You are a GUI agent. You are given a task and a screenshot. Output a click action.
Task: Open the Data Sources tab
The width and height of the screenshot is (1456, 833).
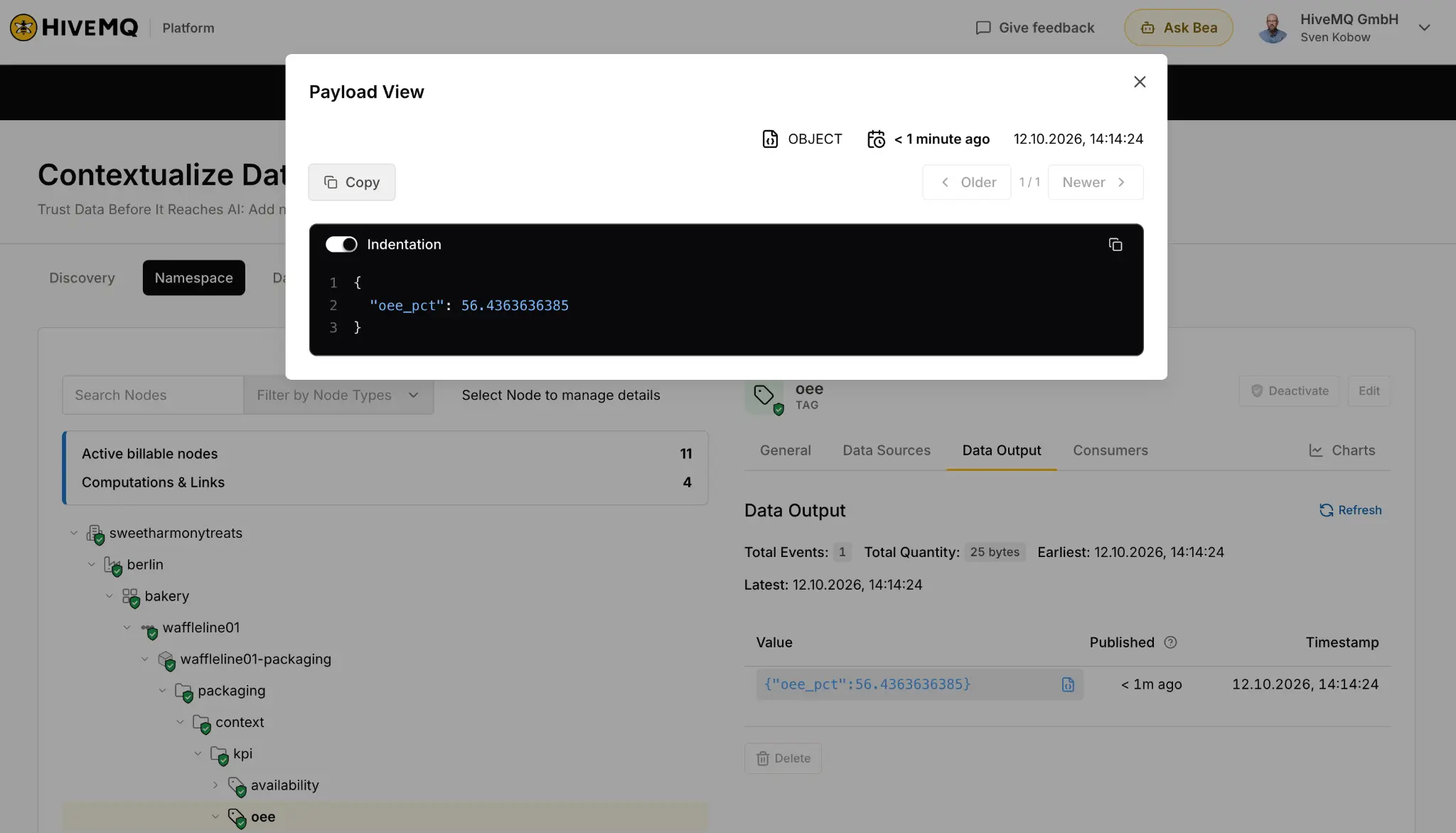(x=887, y=450)
